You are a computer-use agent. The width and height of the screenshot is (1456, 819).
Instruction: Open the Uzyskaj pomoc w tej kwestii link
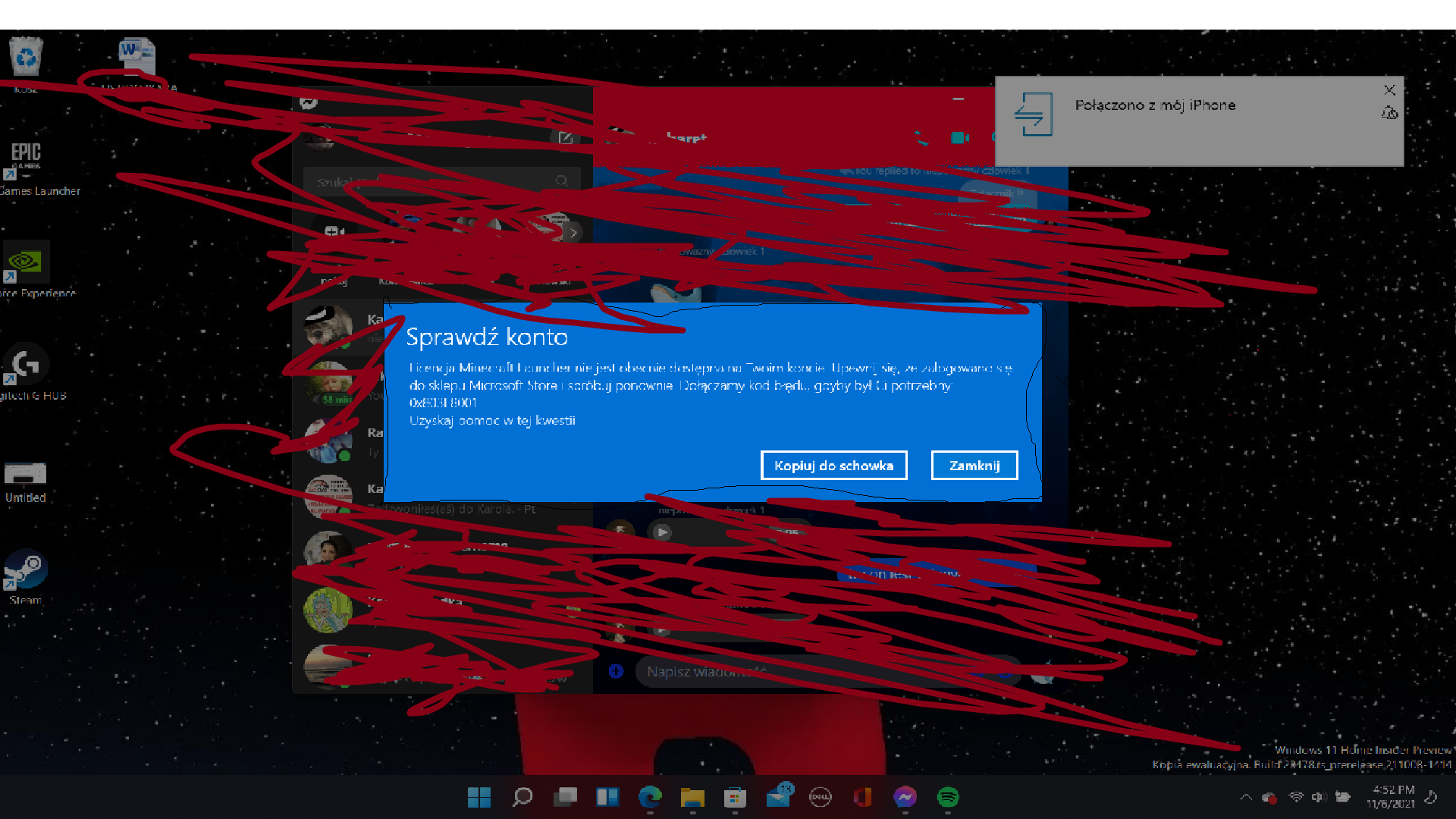(x=492, y=420)
